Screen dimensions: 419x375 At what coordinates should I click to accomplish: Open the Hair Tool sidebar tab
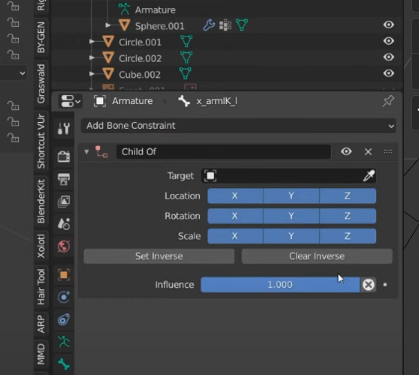[41, 287]
